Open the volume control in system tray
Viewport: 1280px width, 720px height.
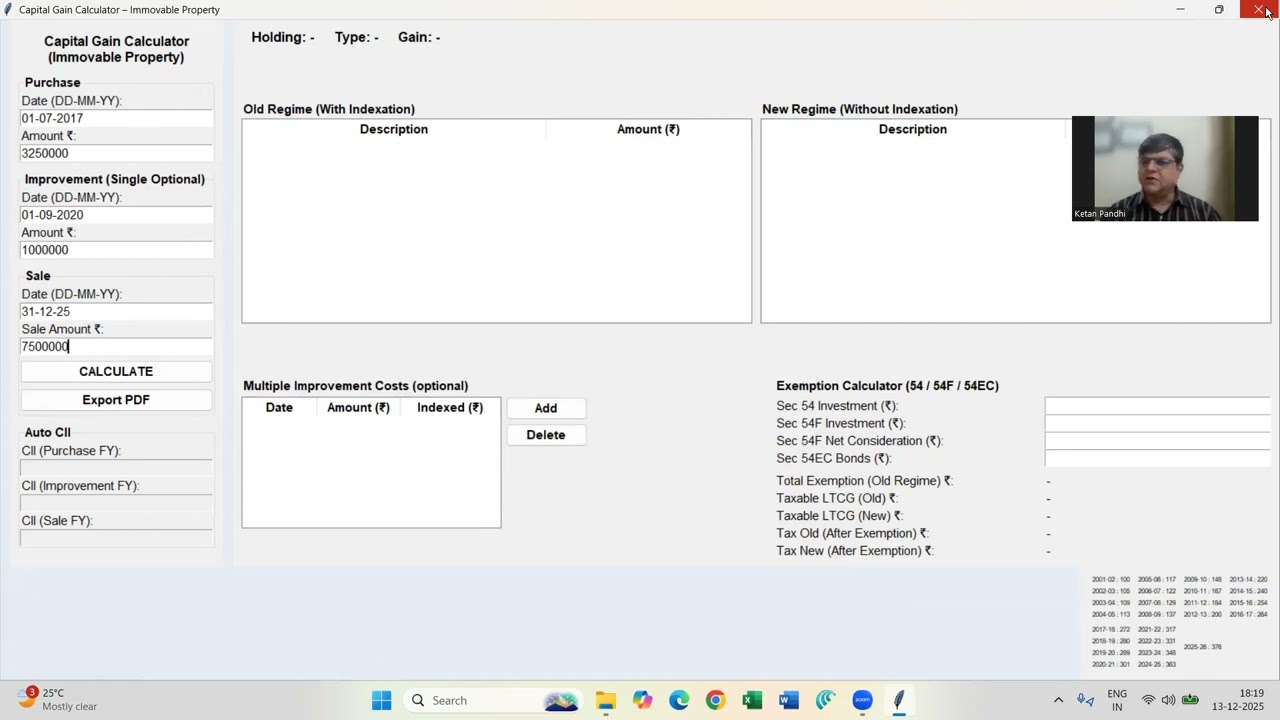click(1168, 700)
